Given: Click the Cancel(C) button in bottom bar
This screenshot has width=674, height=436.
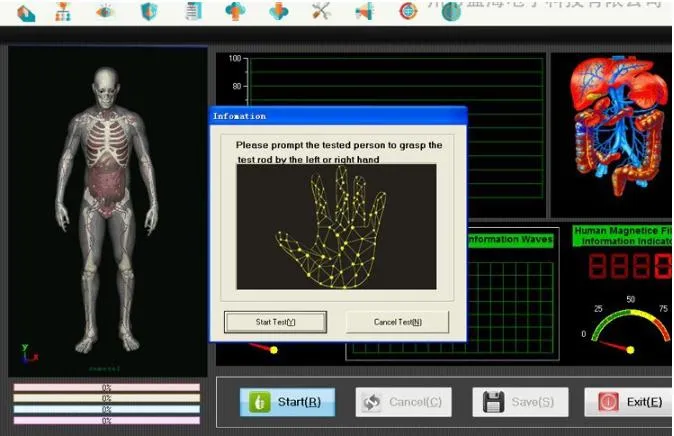Looking at the screenshot, I should [403, 402].
